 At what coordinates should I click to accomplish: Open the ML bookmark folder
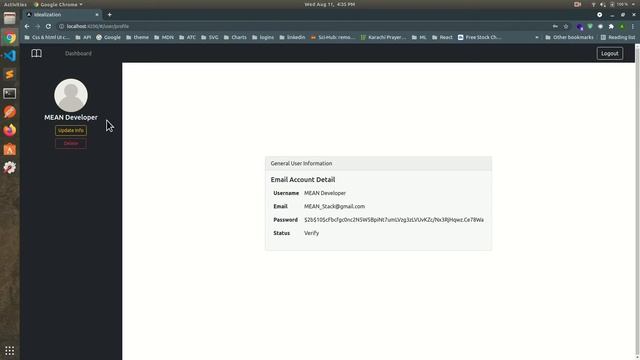[419, 37]
